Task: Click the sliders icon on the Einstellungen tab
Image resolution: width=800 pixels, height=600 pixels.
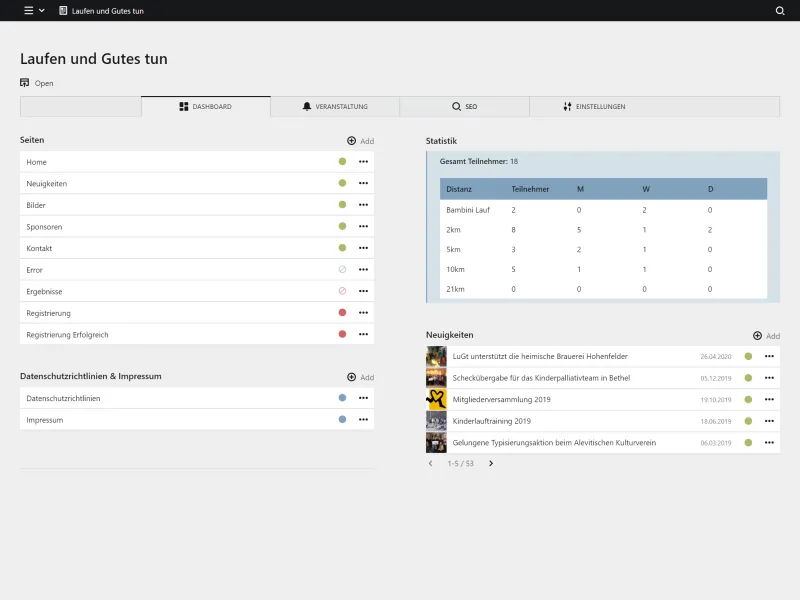Action: point(565,106)
